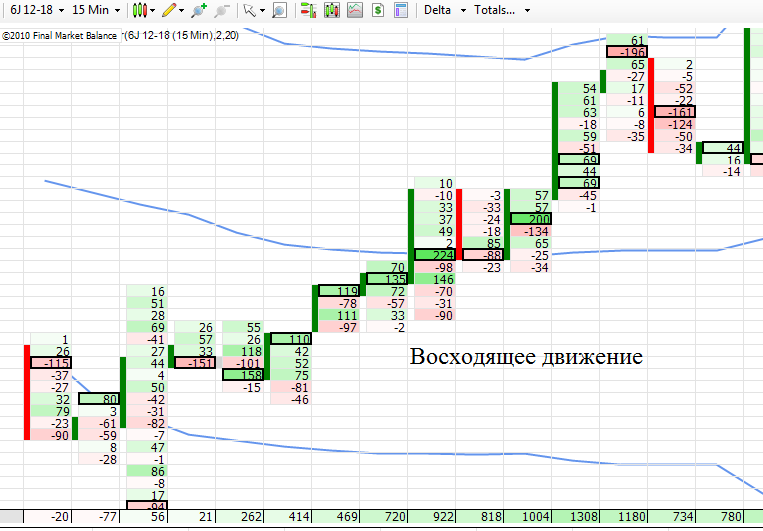Expand the Delta dropdown

pos(445,10)
